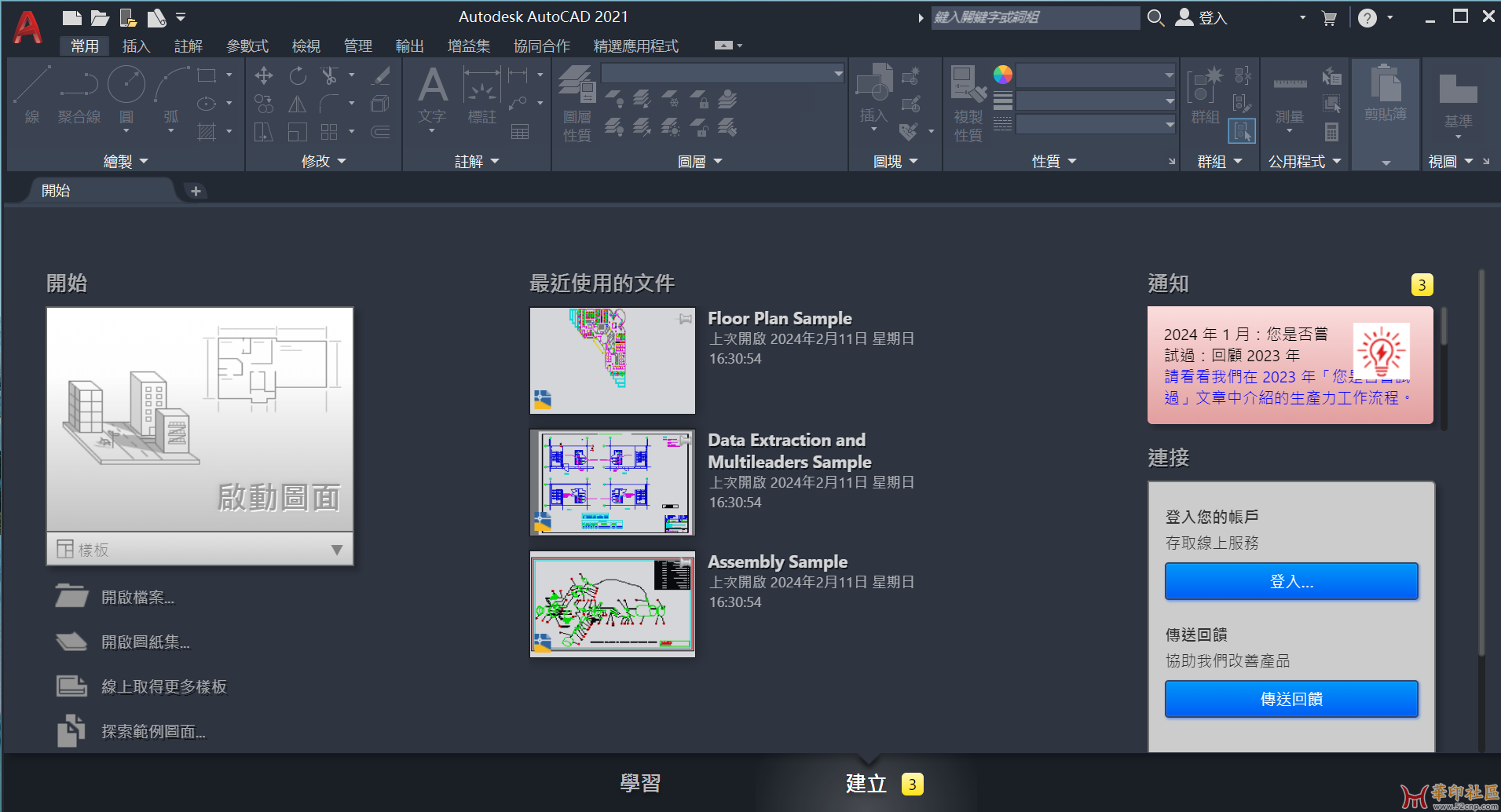The image size is (1501, 812).
Task: Select the Trim scissors tool
Action: pos(330,75)
